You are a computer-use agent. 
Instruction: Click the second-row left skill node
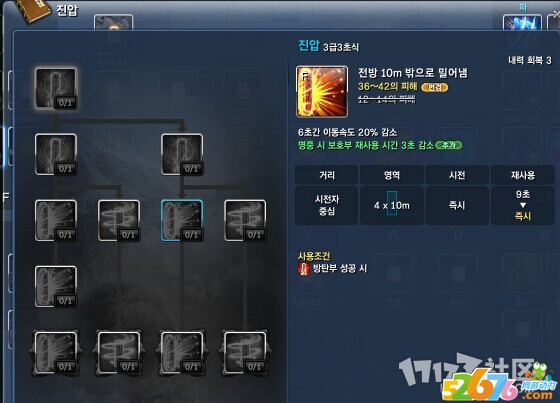coord(56,154)
